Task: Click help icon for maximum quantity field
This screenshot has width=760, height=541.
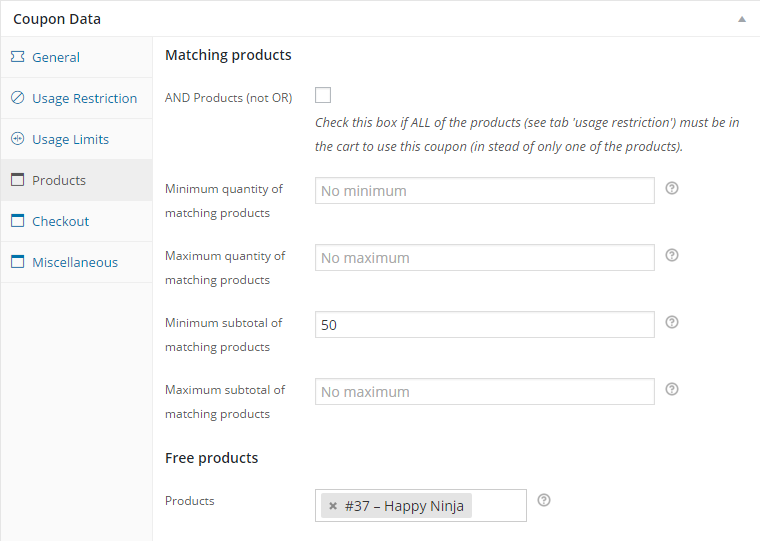Action: (x=672, y=255)
